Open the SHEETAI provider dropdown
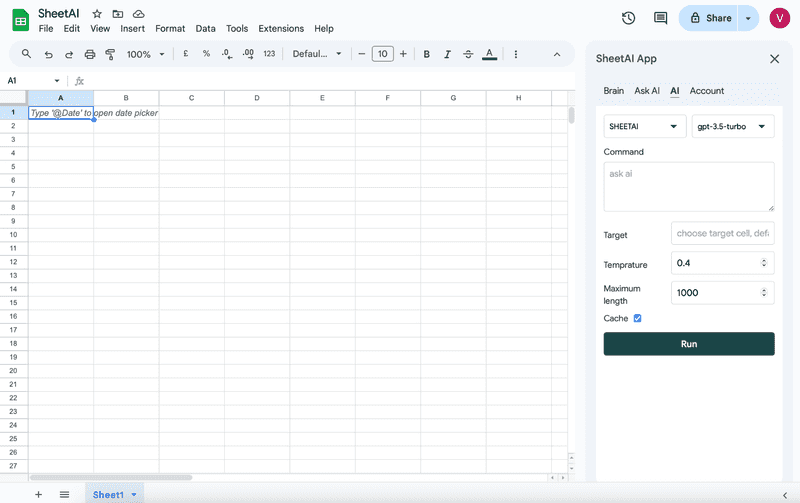This screenshot has height=503, width=800. pos(644,127)
